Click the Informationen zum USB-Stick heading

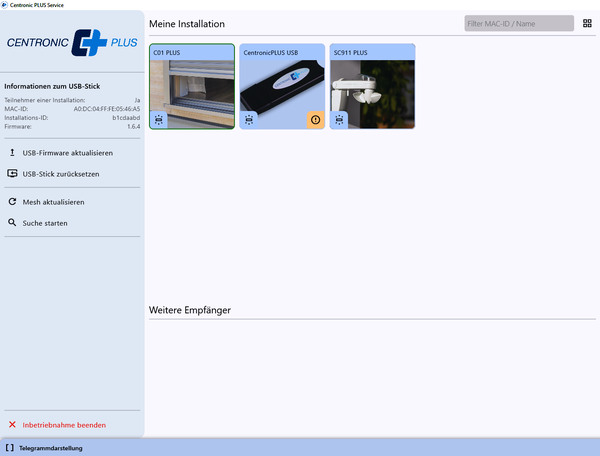click(x=52, y=86)
